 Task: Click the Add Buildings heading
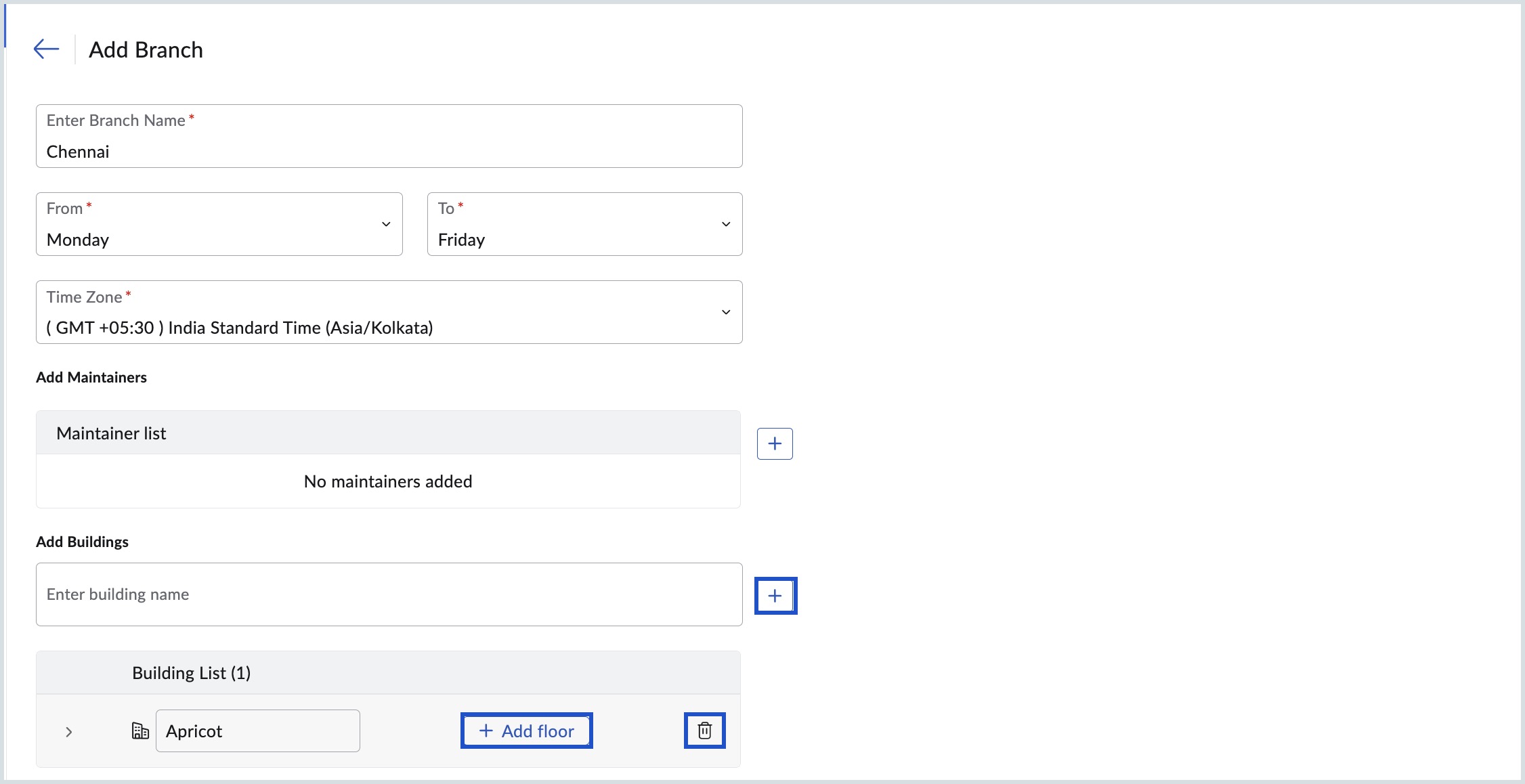(x=82, y=542)
